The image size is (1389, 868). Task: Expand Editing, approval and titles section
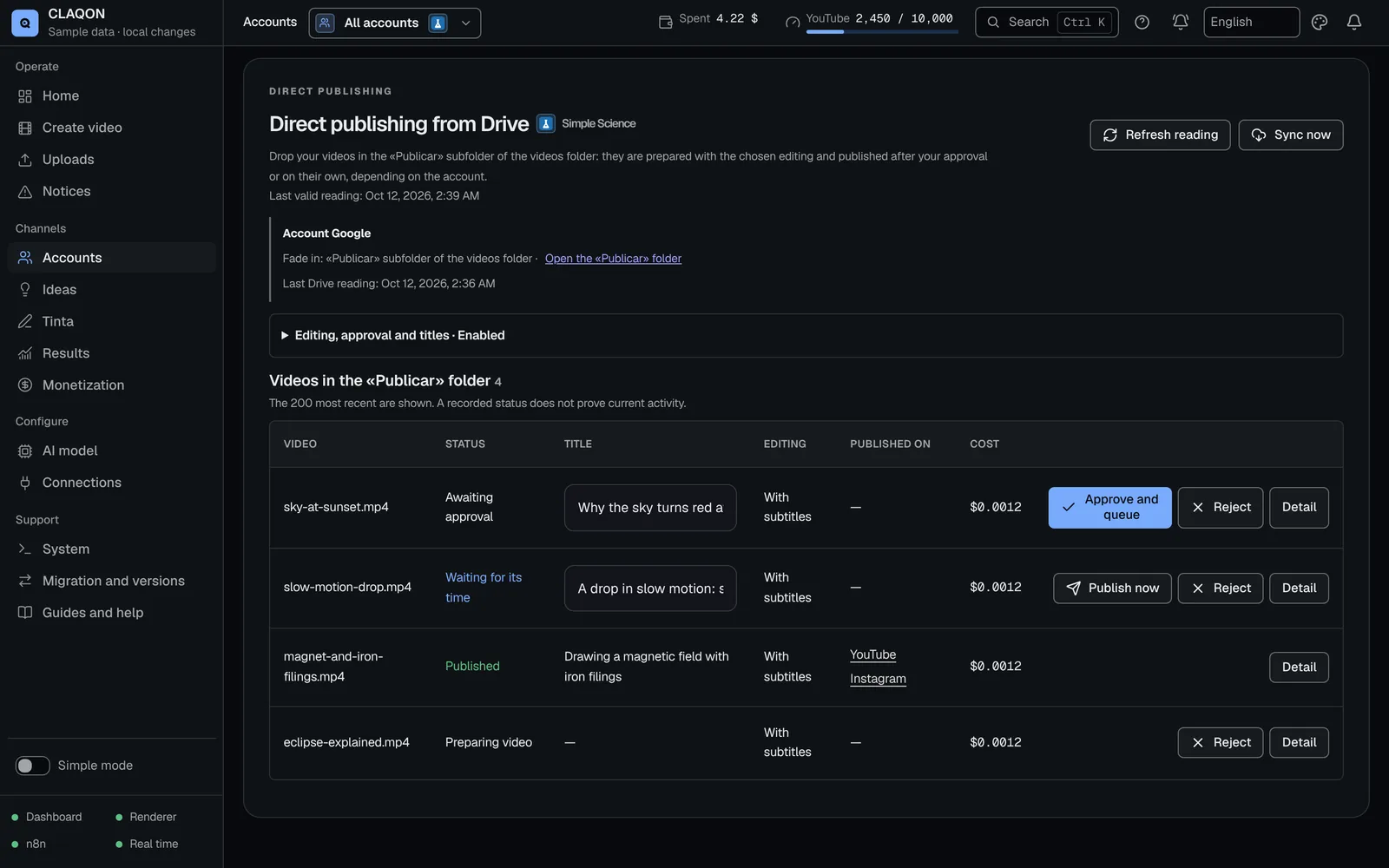point(806,335)
